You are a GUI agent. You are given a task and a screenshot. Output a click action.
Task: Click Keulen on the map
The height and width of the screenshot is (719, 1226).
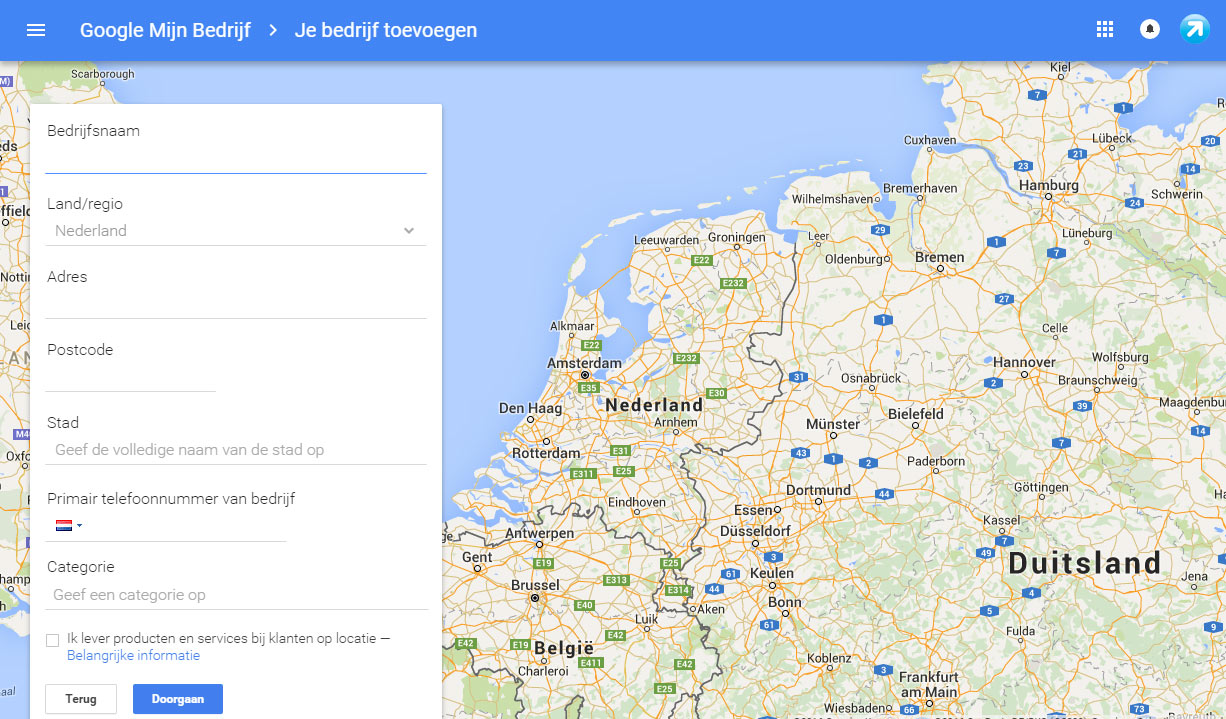772,574
